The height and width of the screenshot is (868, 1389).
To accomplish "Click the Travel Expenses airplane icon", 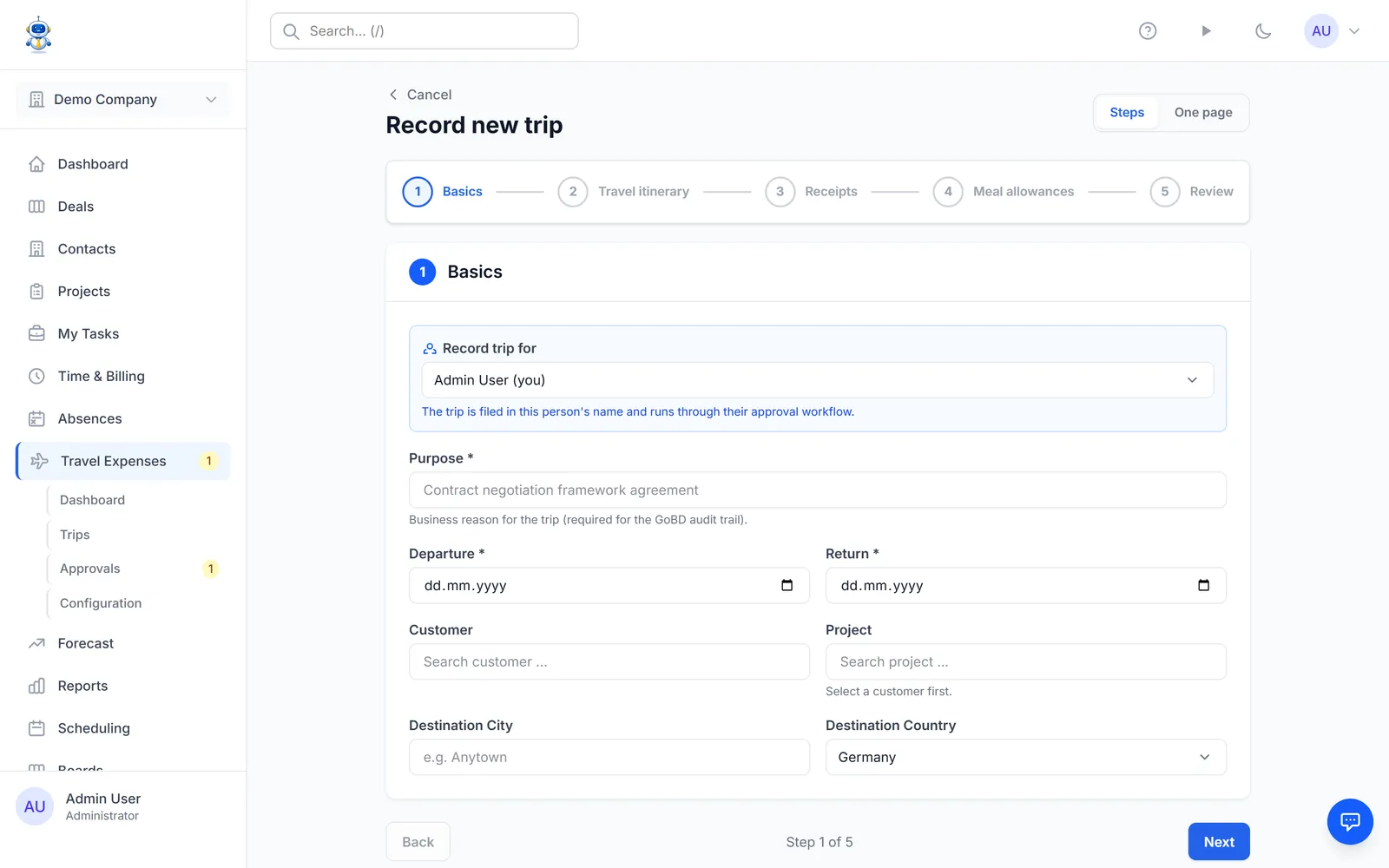I will pos(39,462).
